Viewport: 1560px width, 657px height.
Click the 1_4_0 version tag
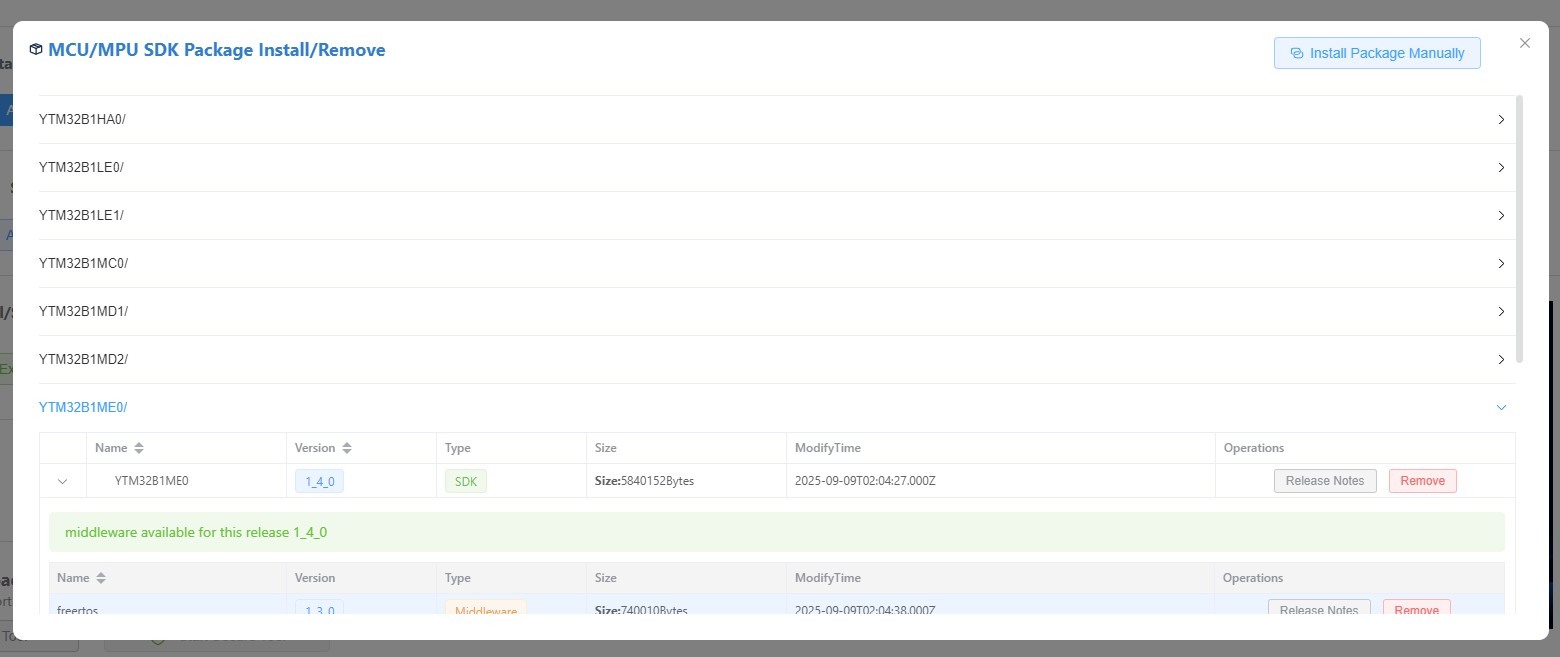click(x=319, y=481)
